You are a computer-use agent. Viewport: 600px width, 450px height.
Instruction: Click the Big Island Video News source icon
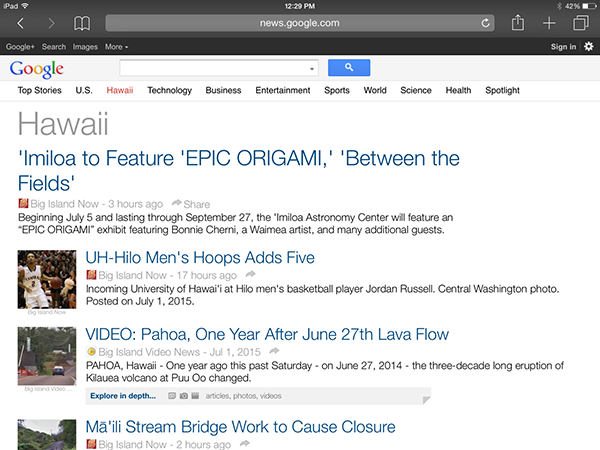coord(91,351)
